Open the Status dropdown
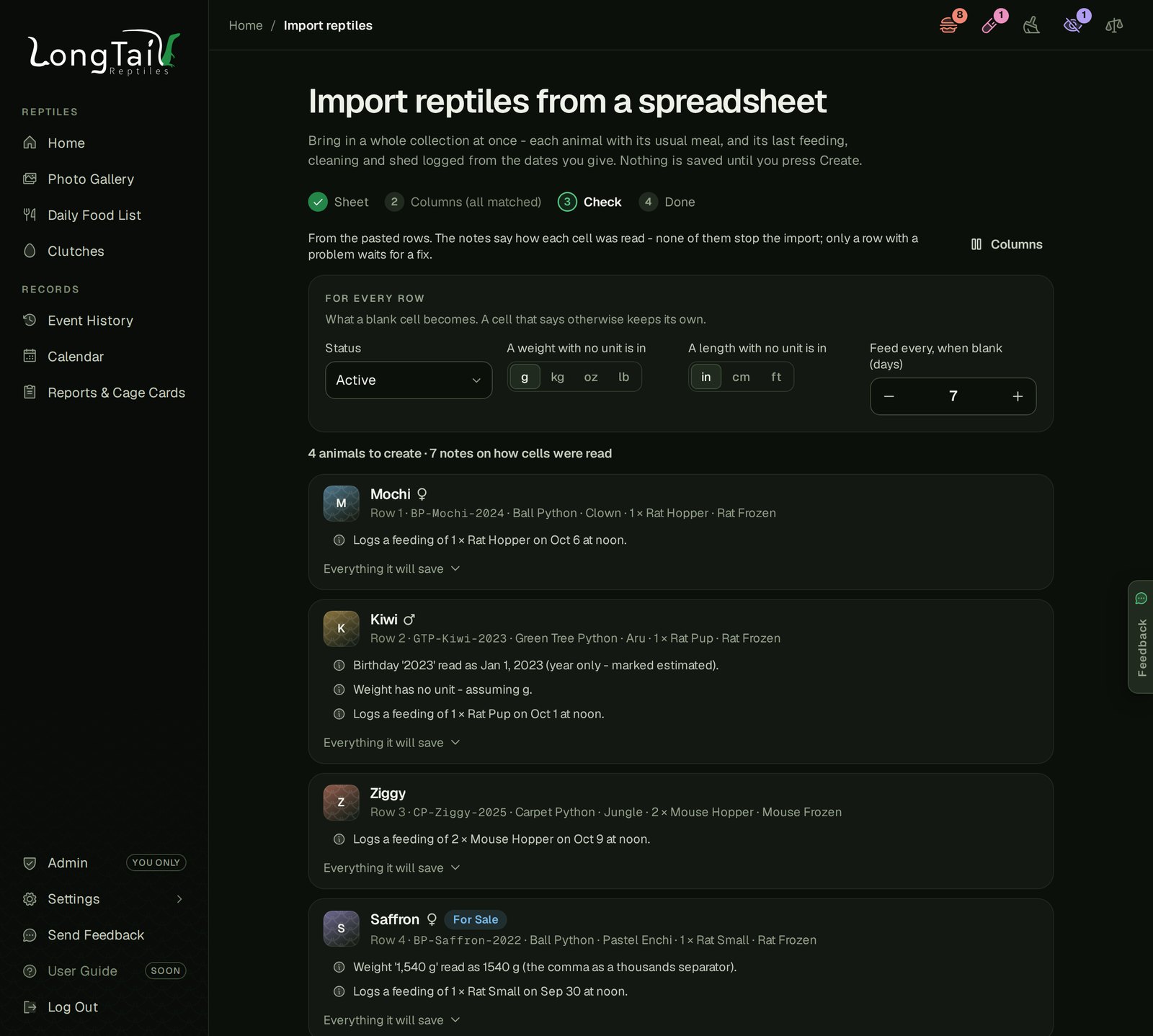 (409, 380)
